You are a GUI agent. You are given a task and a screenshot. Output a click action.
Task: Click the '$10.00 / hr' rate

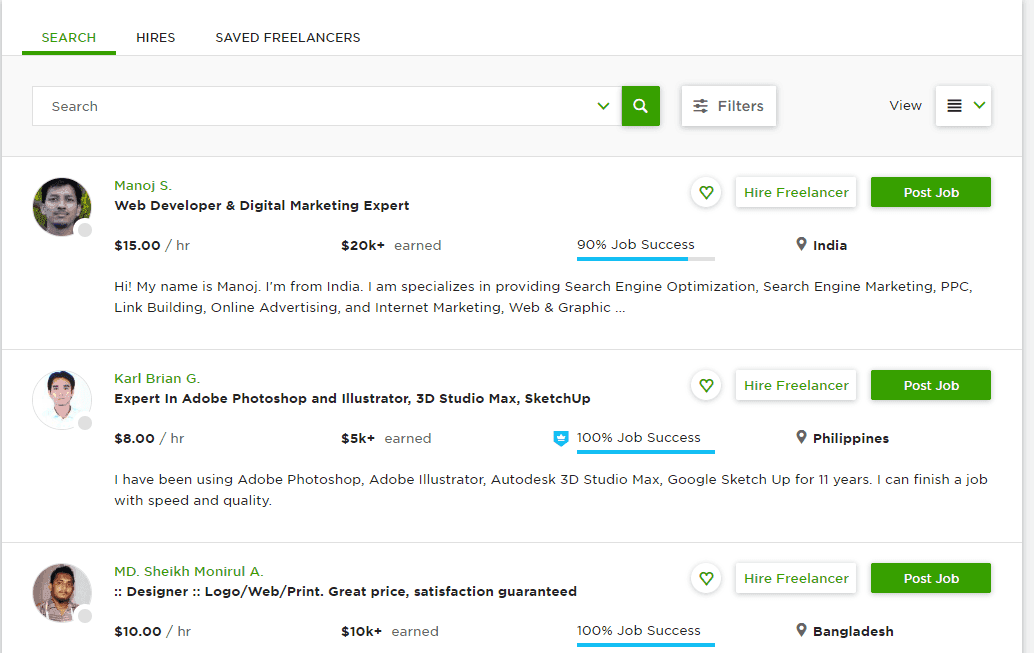(152, 631)
